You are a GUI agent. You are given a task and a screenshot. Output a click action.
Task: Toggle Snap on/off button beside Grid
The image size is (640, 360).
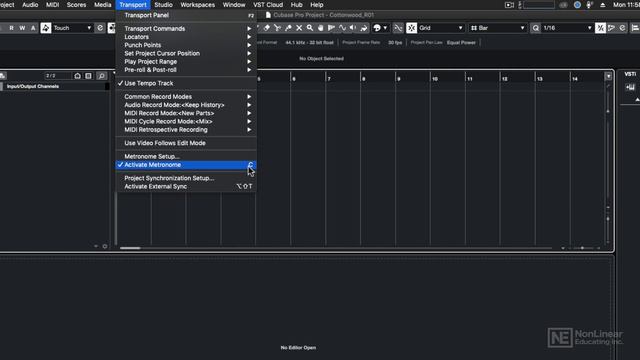[x=411, y=28]
